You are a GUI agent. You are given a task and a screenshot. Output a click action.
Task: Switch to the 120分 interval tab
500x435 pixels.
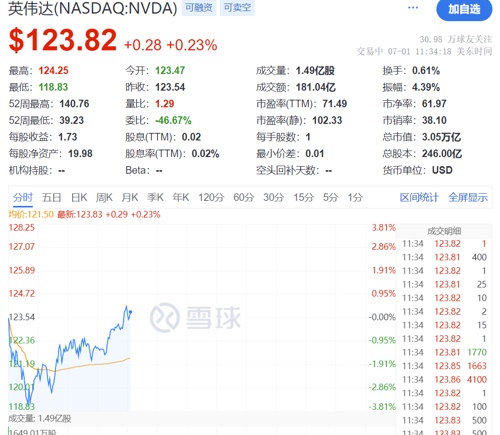[x=211, y=197]
